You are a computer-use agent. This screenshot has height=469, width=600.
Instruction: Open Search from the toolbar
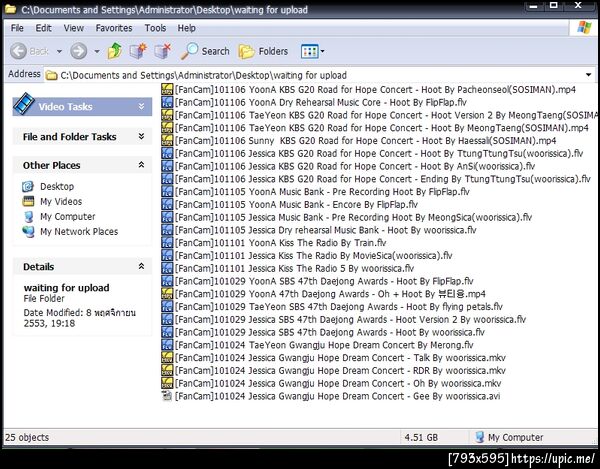(205, 51)
